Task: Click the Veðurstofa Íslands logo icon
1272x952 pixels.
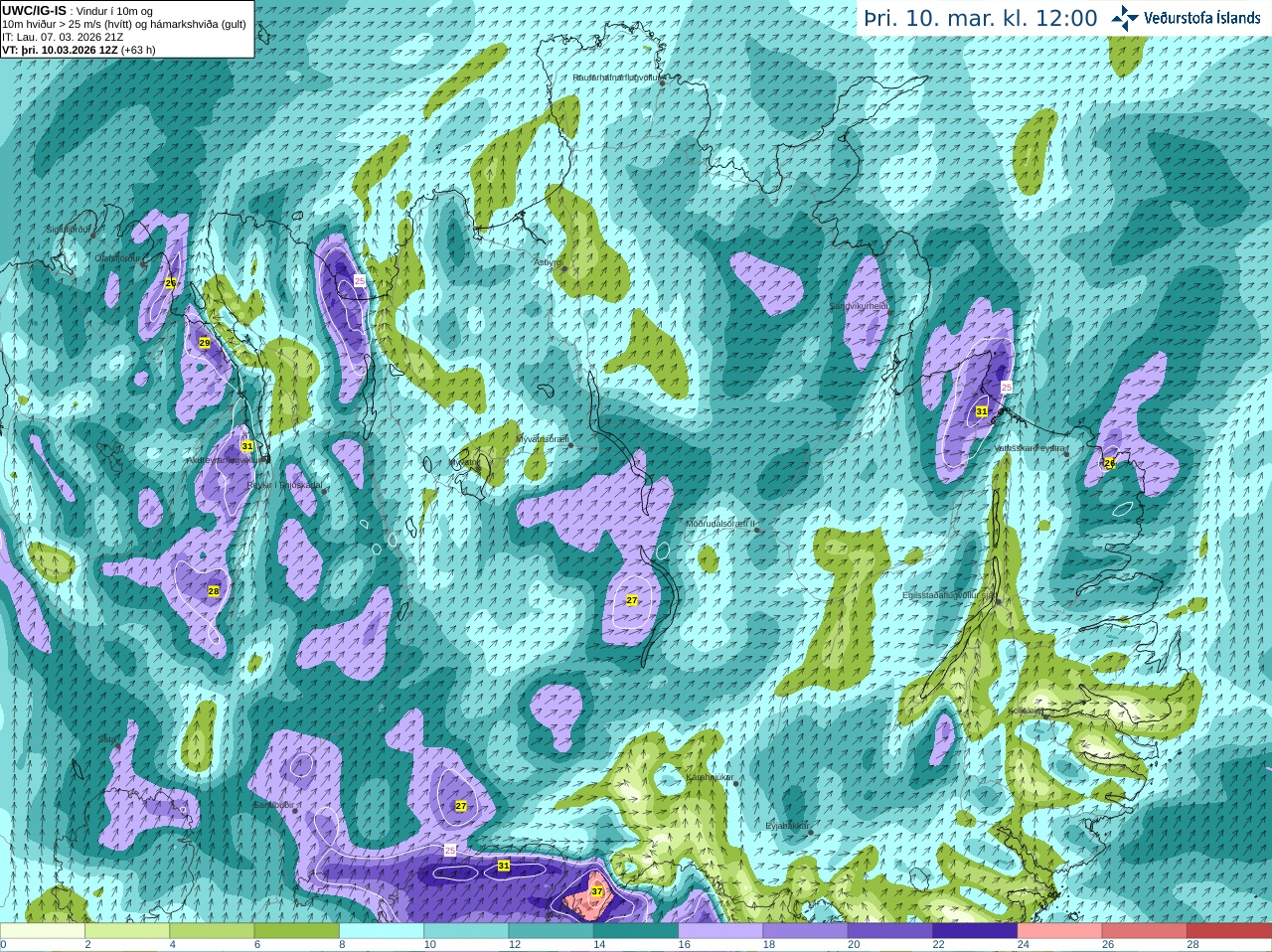Action: pyautogui.click(x=1124, y=18)
